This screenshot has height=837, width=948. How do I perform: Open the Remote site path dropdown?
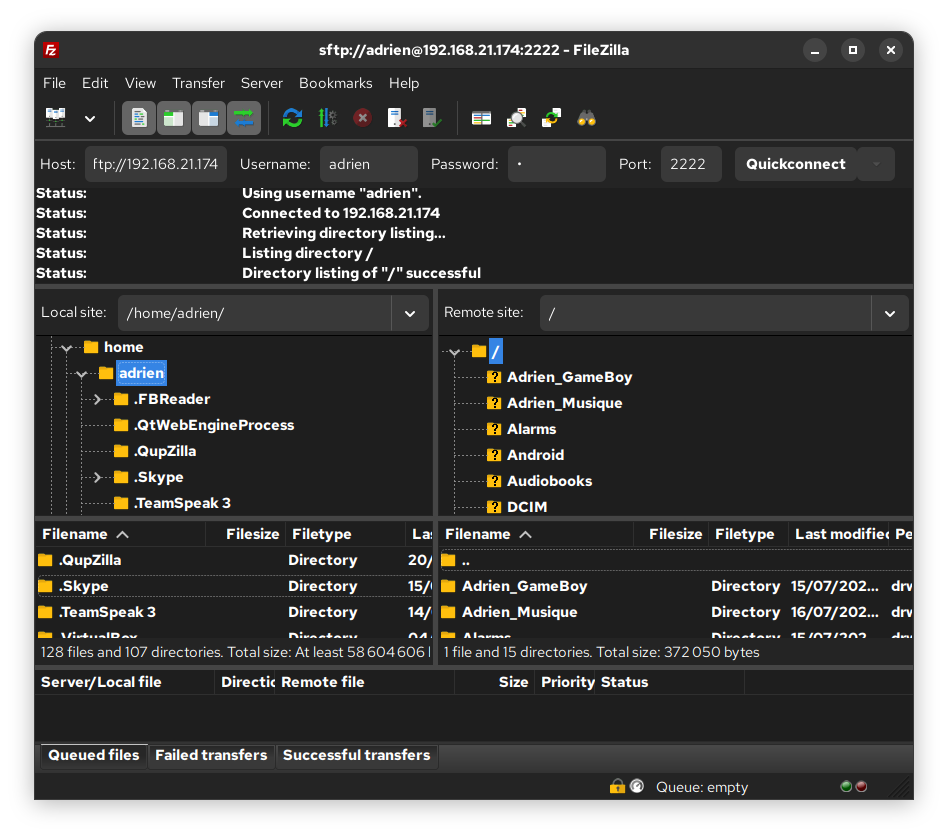pos(890,313)
